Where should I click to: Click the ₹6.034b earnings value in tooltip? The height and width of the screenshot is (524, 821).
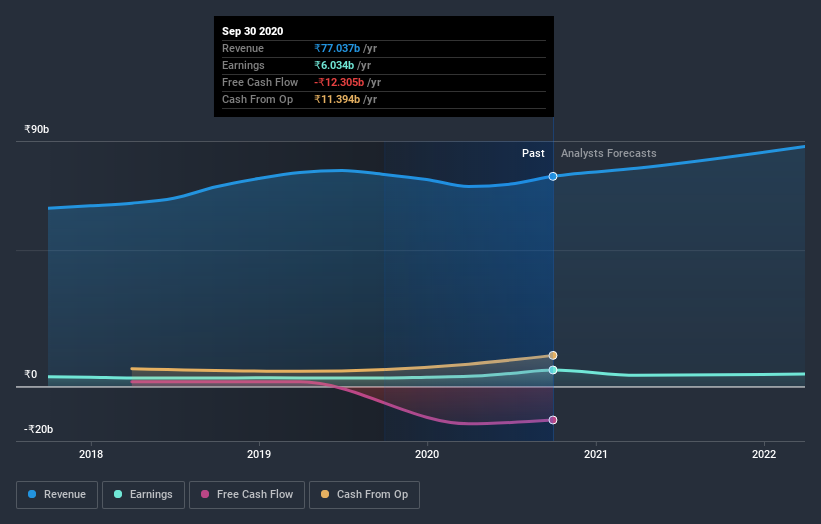(334, 65)
